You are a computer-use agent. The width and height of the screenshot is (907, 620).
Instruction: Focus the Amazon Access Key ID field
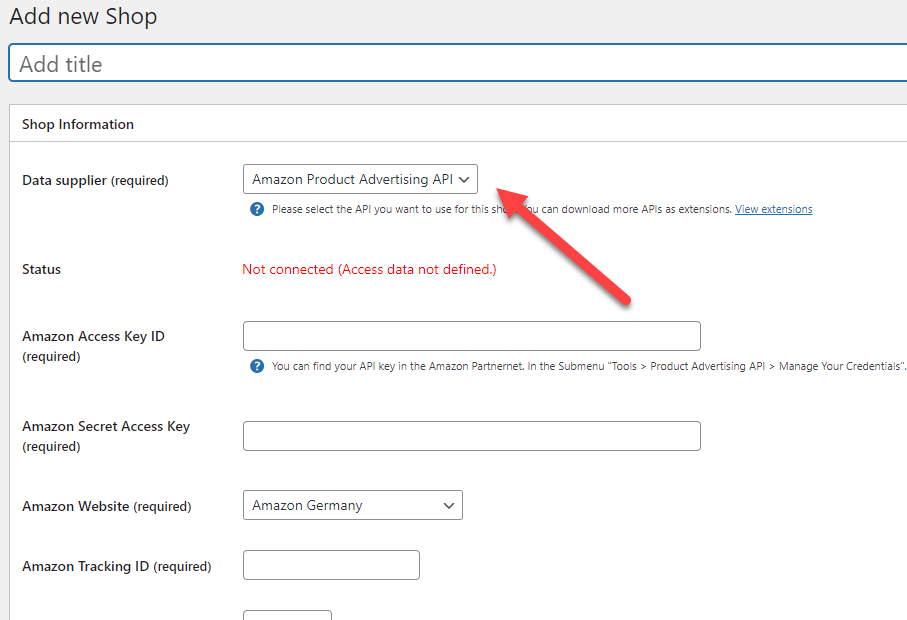(x=471, y=336)
